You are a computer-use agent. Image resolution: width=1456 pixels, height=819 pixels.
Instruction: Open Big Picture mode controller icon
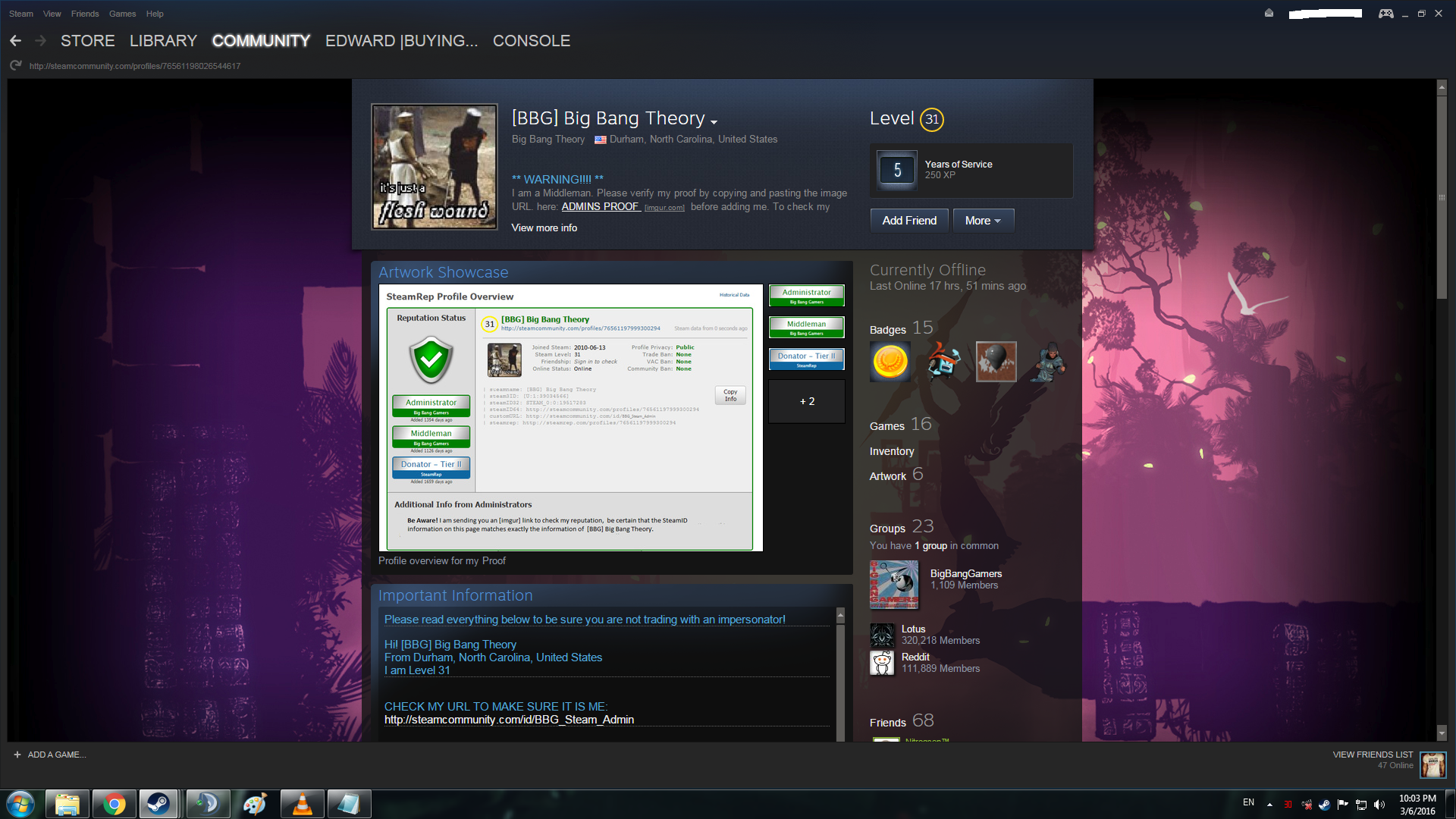point(1385,14)
